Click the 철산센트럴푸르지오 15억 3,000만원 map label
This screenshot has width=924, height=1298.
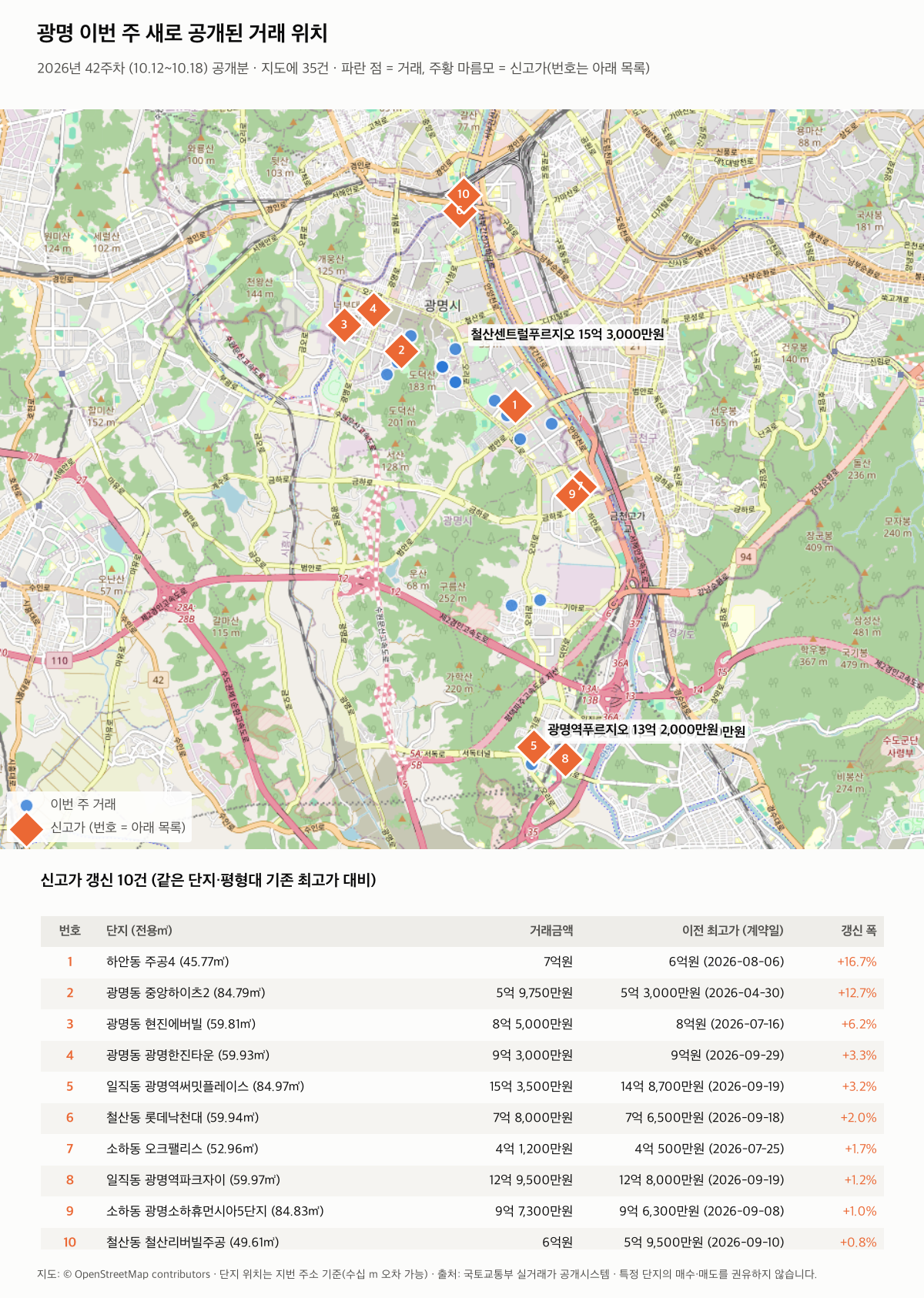pyautogui.click(x=567, y=334)
